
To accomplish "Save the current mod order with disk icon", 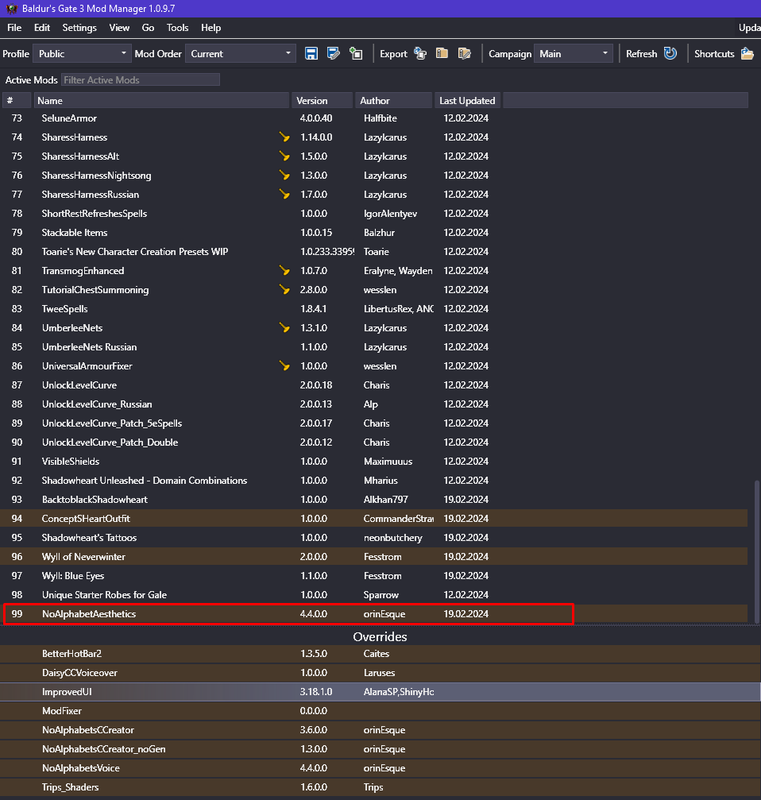I will (311, 54).
